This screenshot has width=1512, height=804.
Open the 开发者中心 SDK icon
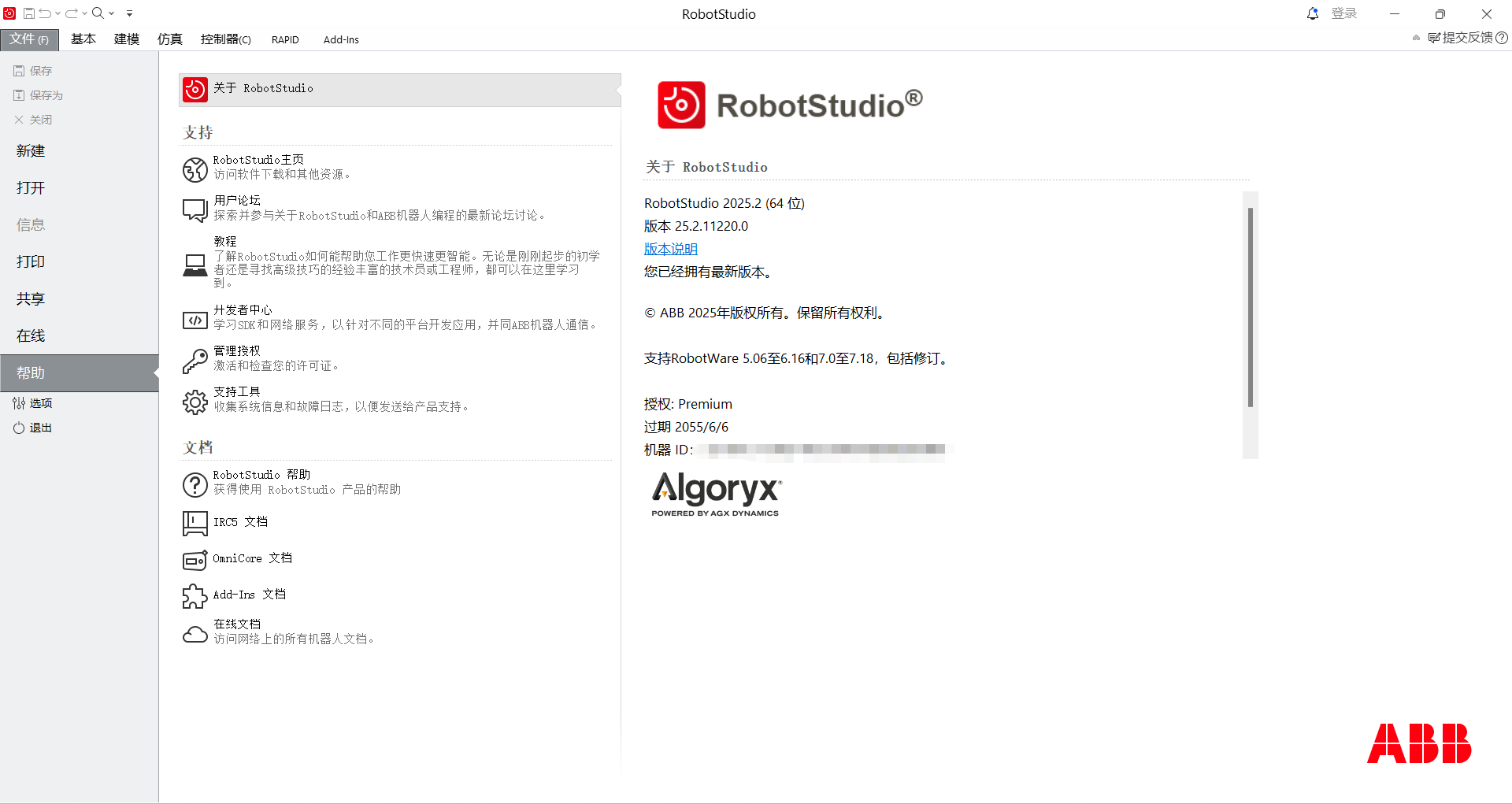(195, 320)
